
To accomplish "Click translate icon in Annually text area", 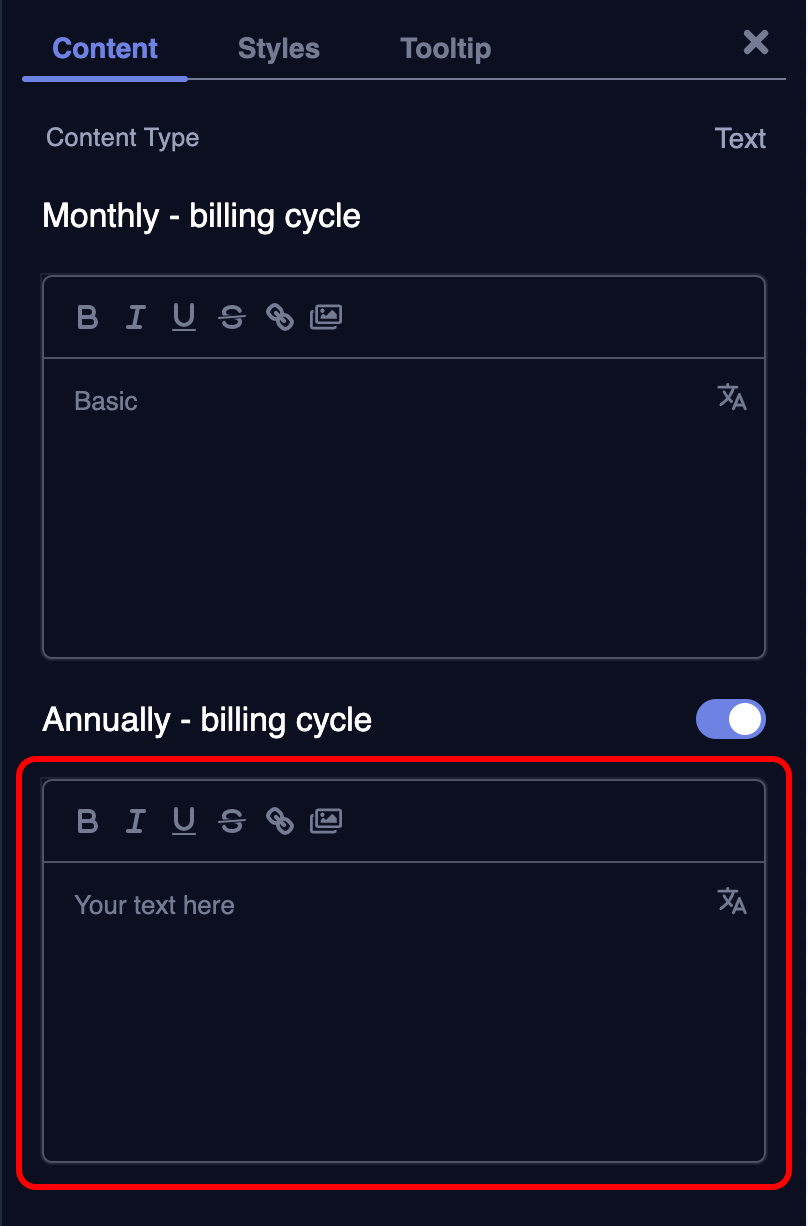I will (x=732, y=901).
